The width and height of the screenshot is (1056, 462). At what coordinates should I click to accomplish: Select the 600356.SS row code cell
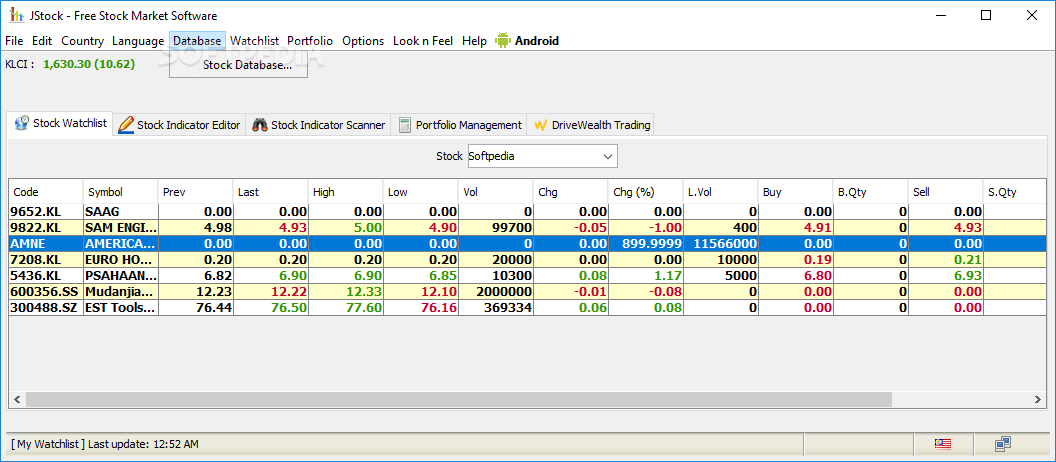tap(46, 292)
